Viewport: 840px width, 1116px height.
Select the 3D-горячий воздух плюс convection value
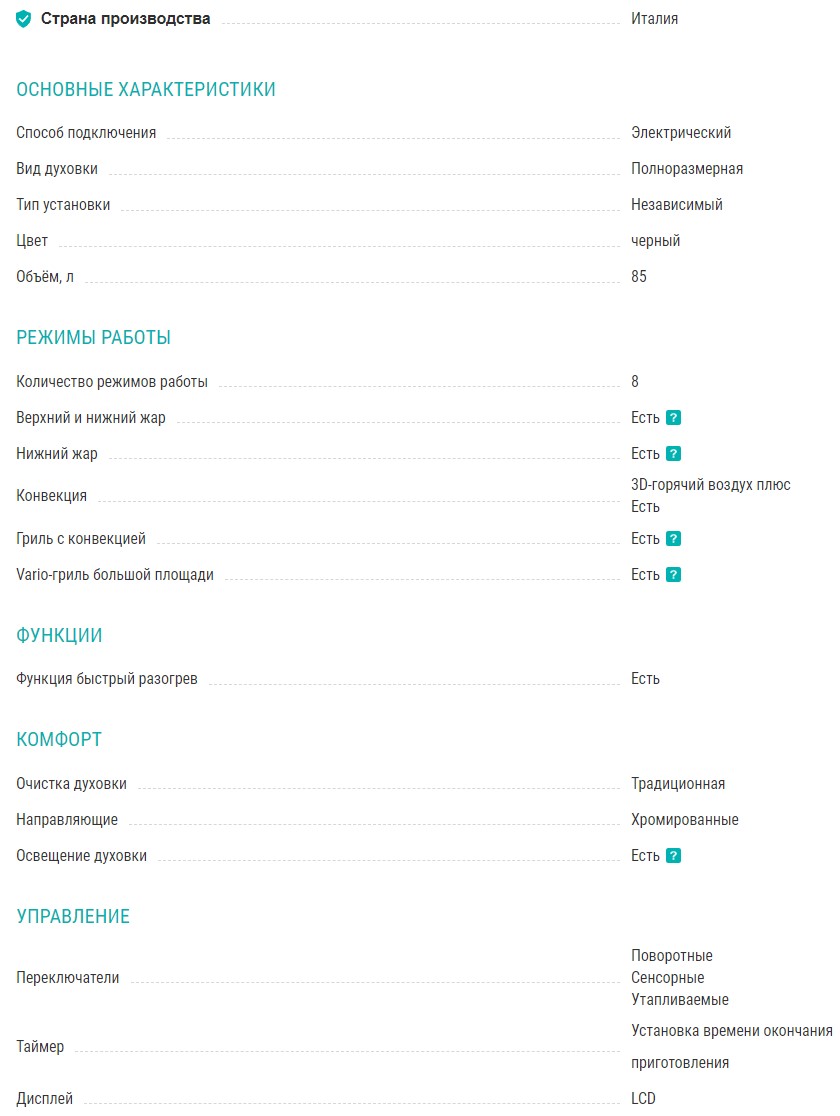(x=710, y=485)
